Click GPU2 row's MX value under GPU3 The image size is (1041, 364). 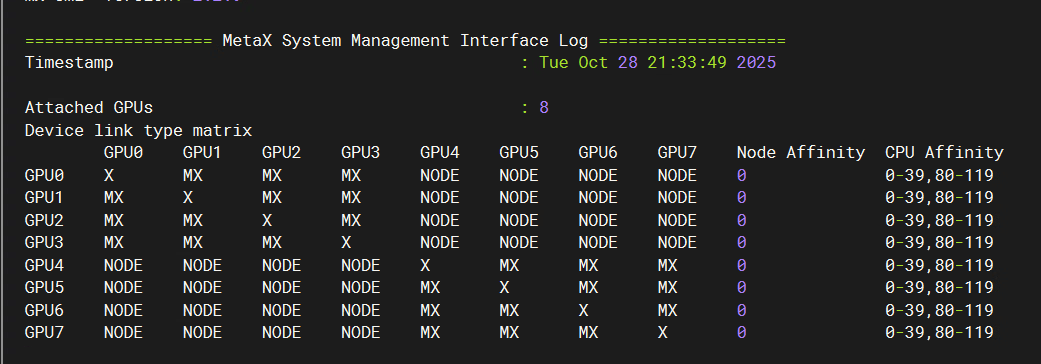click(351, 221)
